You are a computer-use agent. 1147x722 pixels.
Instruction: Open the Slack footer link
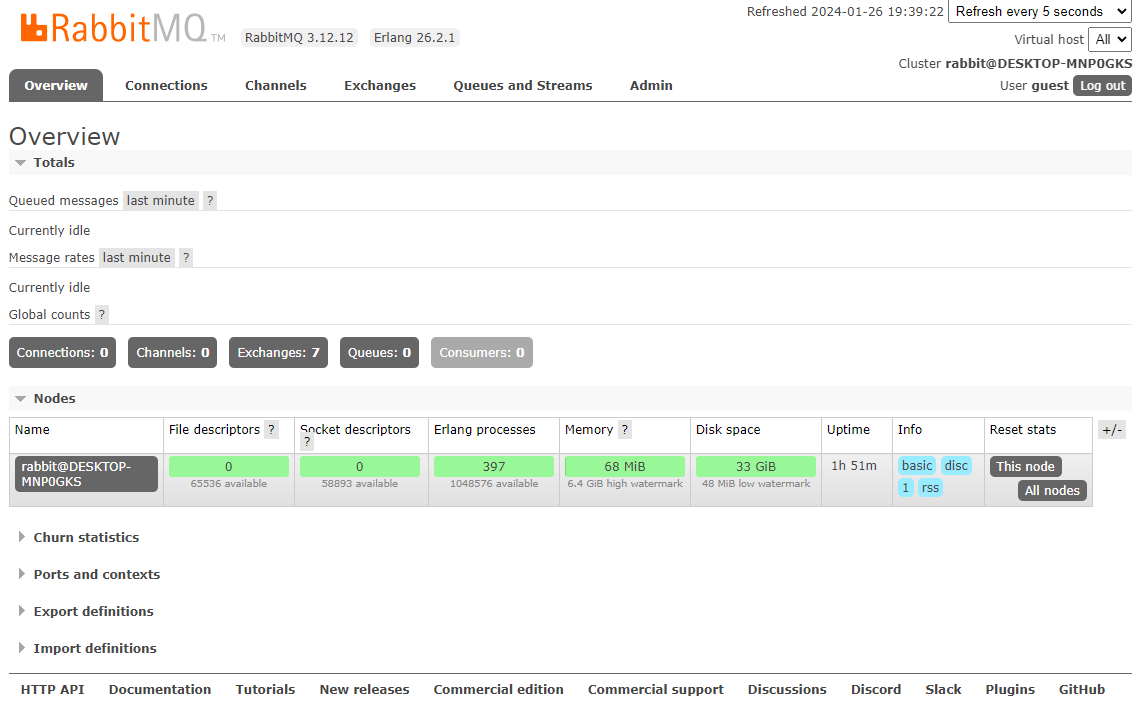tap(944, 690)
